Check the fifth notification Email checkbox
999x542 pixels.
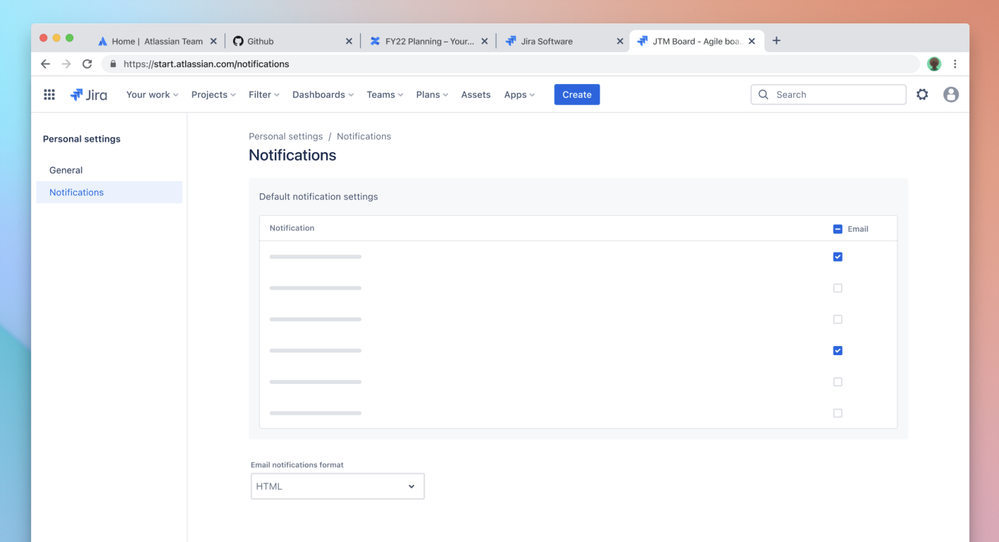pyautogui.click(x=837, y=382)
